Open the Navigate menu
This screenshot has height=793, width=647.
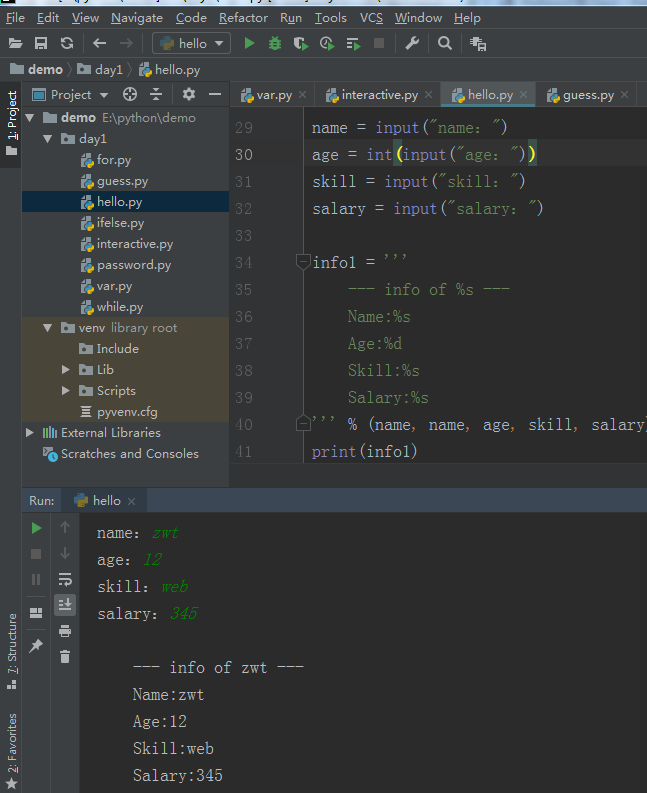[137, 18]
